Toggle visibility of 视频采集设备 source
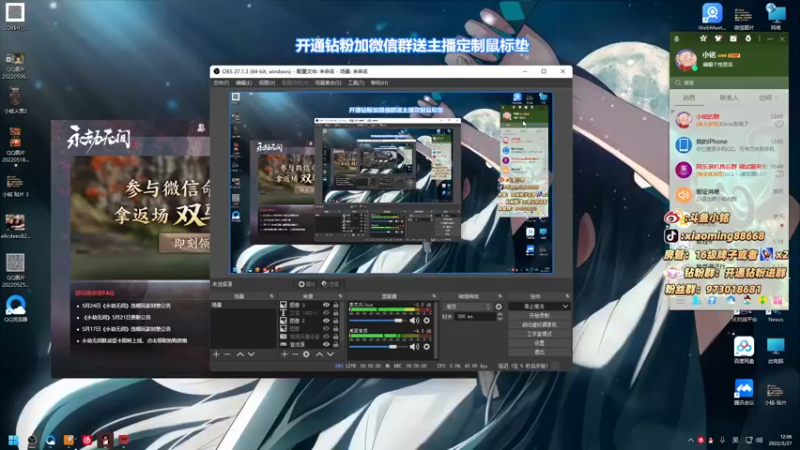The image size is (800, 450). pyautogui.click(x=326, y=337)
